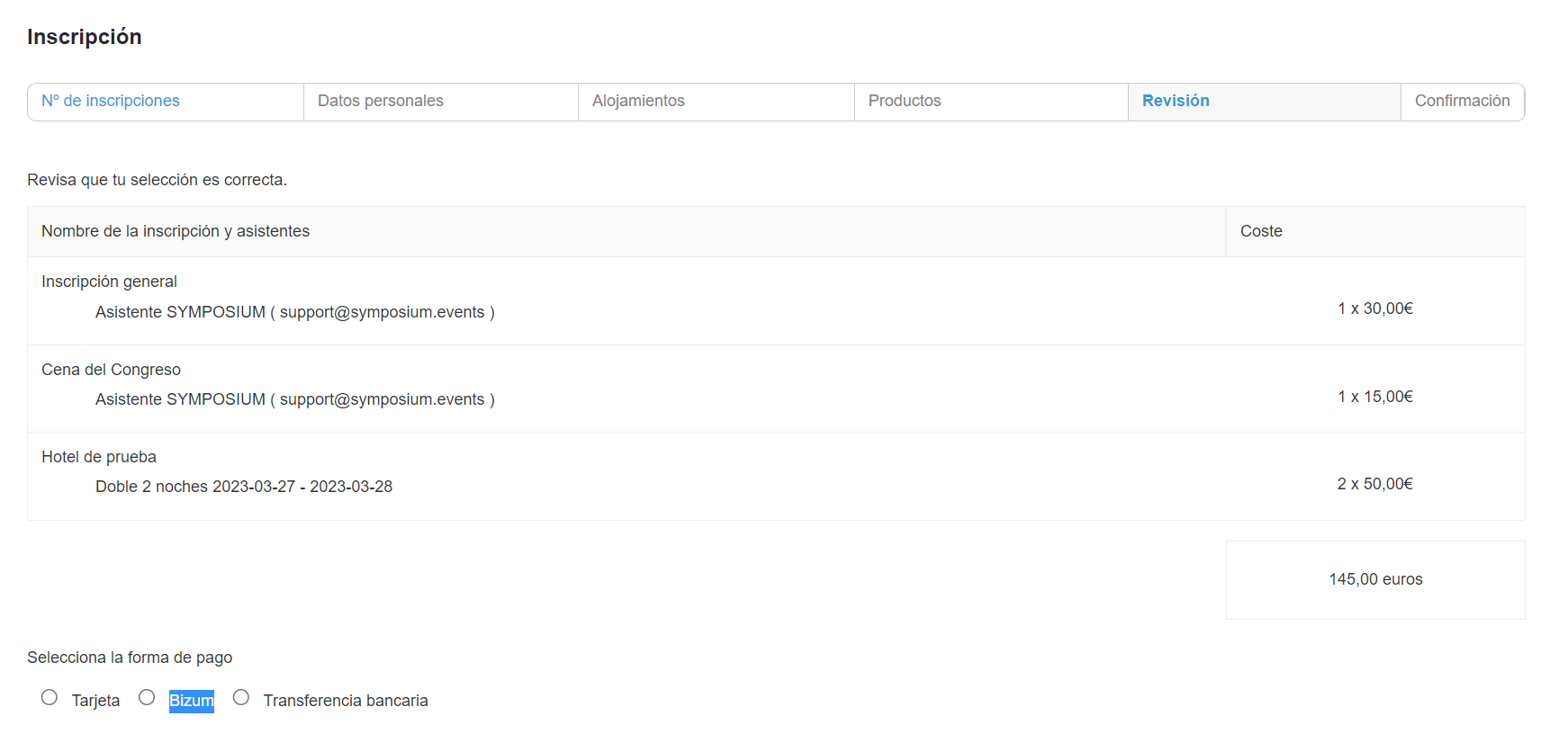Go to the Nº de inscripciones step

(x=111, y=101)
